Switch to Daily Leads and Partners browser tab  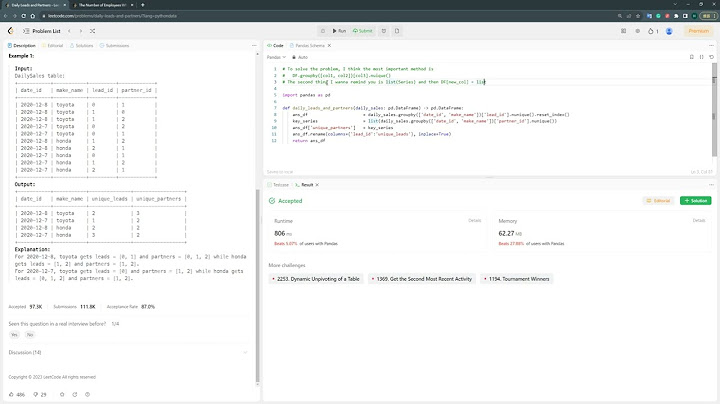(x=35, y=5)
